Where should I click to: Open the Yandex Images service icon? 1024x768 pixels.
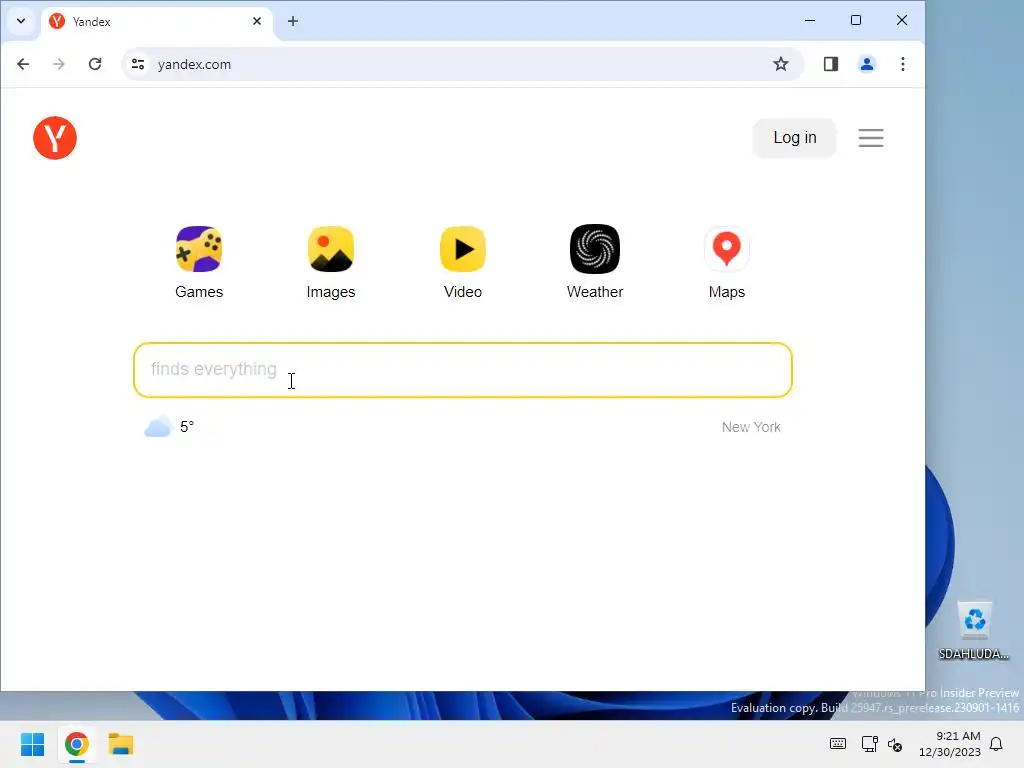(331, 249)
